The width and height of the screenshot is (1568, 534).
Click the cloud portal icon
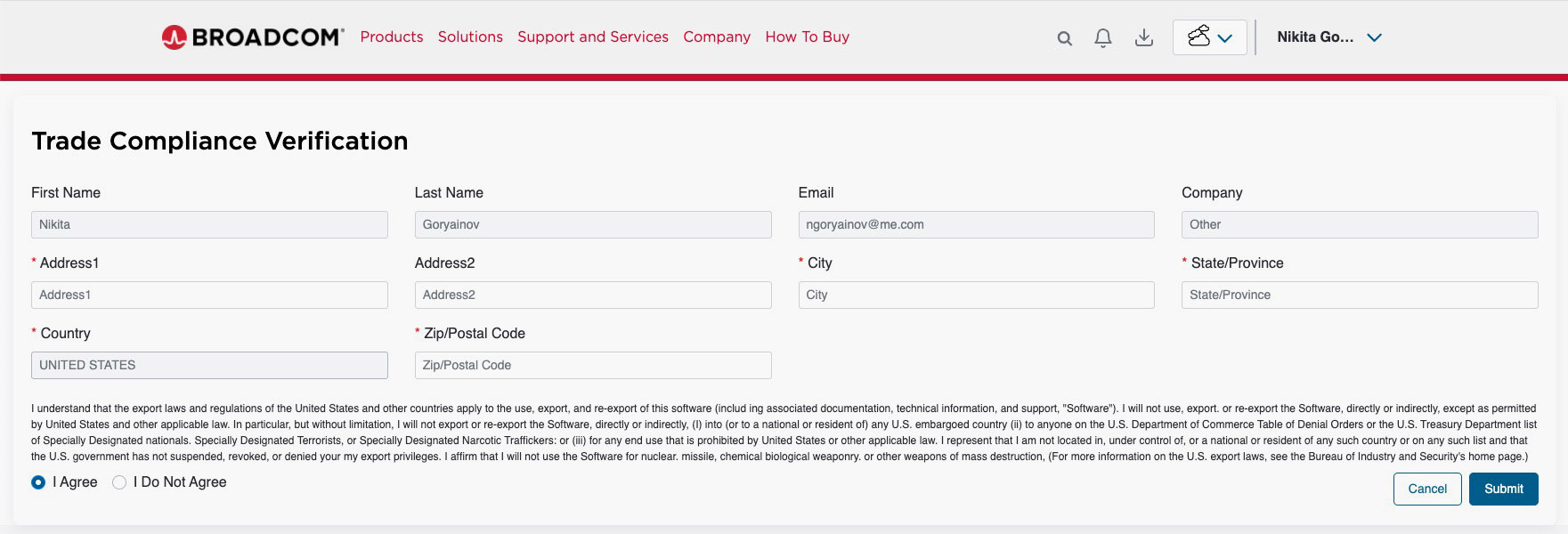[1198, 37]
